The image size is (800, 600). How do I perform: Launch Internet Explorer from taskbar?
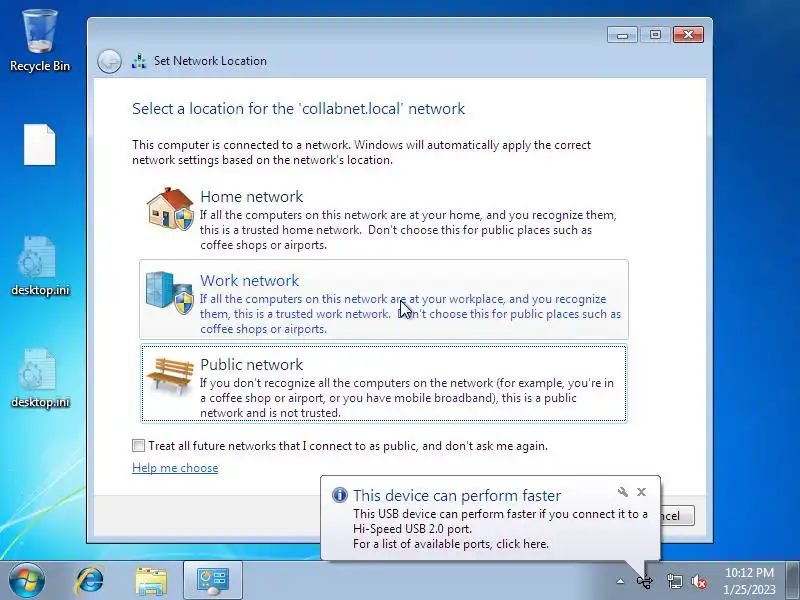click(90, 581)
